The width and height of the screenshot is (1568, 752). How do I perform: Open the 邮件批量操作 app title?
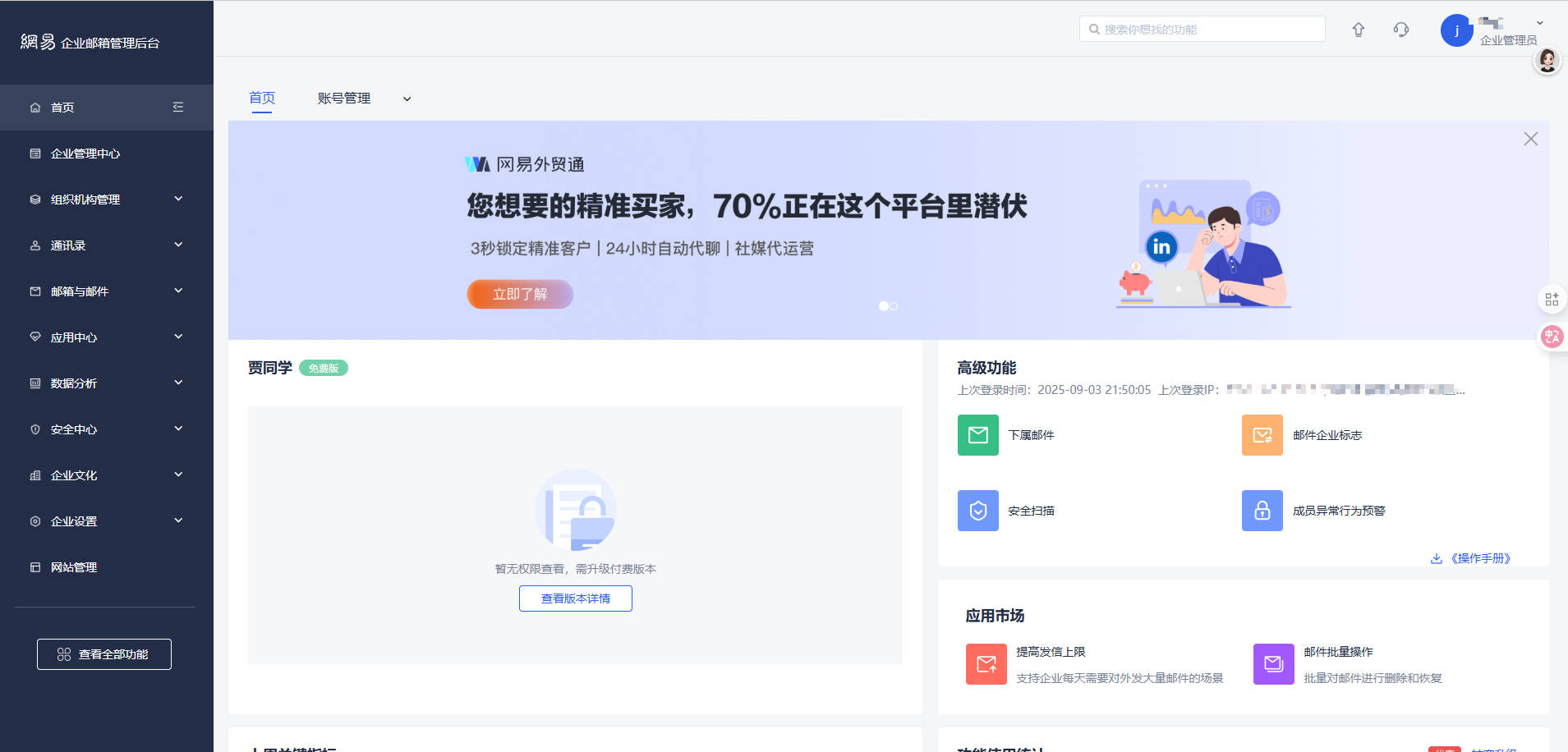coord(1339,652)
